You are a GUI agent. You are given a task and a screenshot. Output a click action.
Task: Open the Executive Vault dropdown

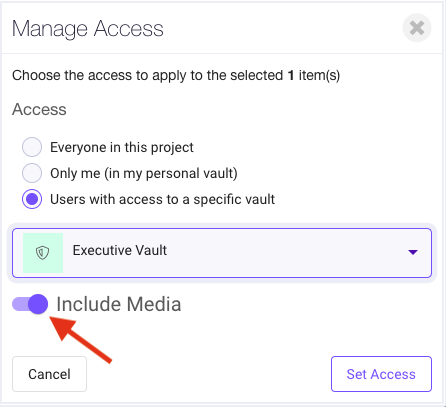pos(222,253)
